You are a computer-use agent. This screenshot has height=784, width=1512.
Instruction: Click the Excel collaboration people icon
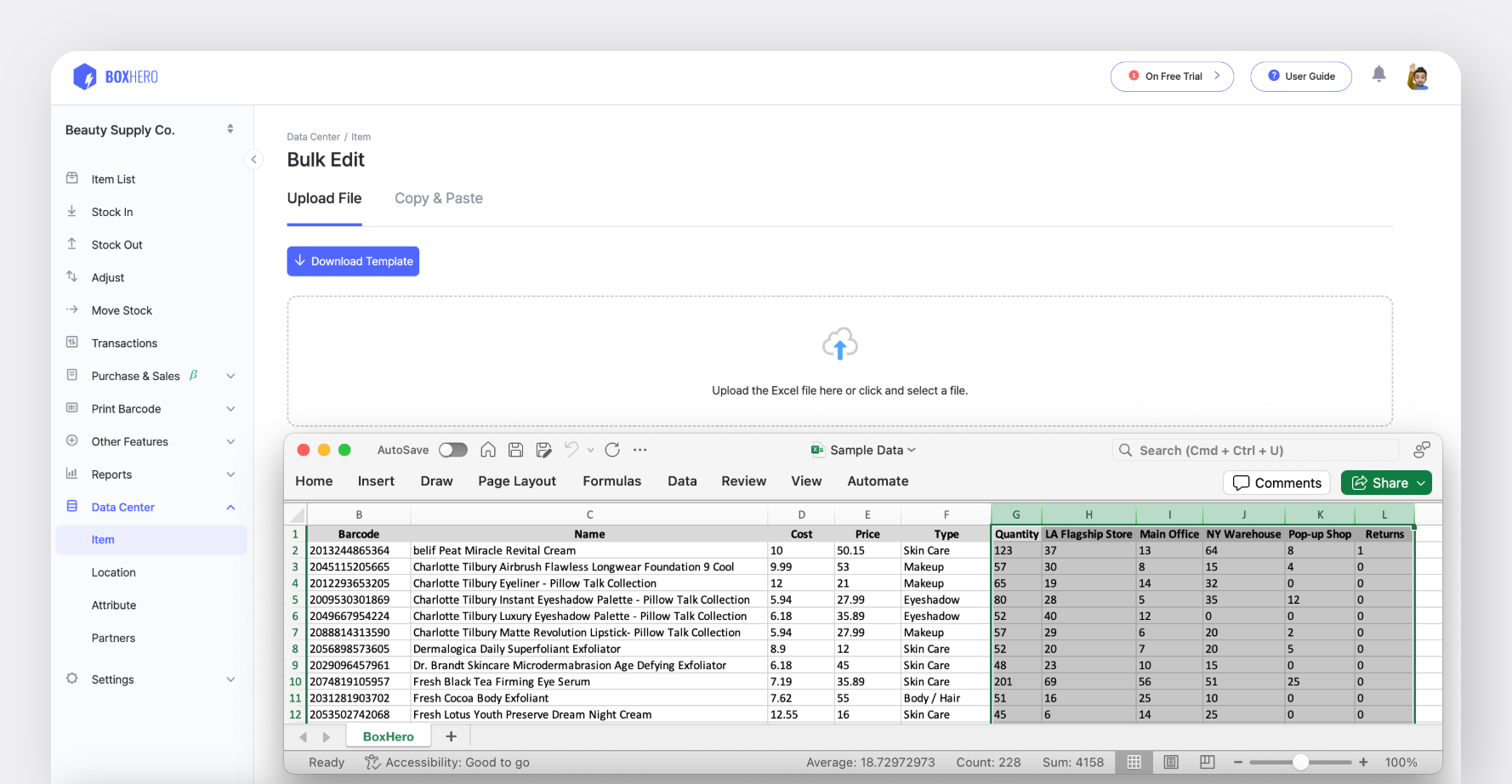pos(1421,450)
